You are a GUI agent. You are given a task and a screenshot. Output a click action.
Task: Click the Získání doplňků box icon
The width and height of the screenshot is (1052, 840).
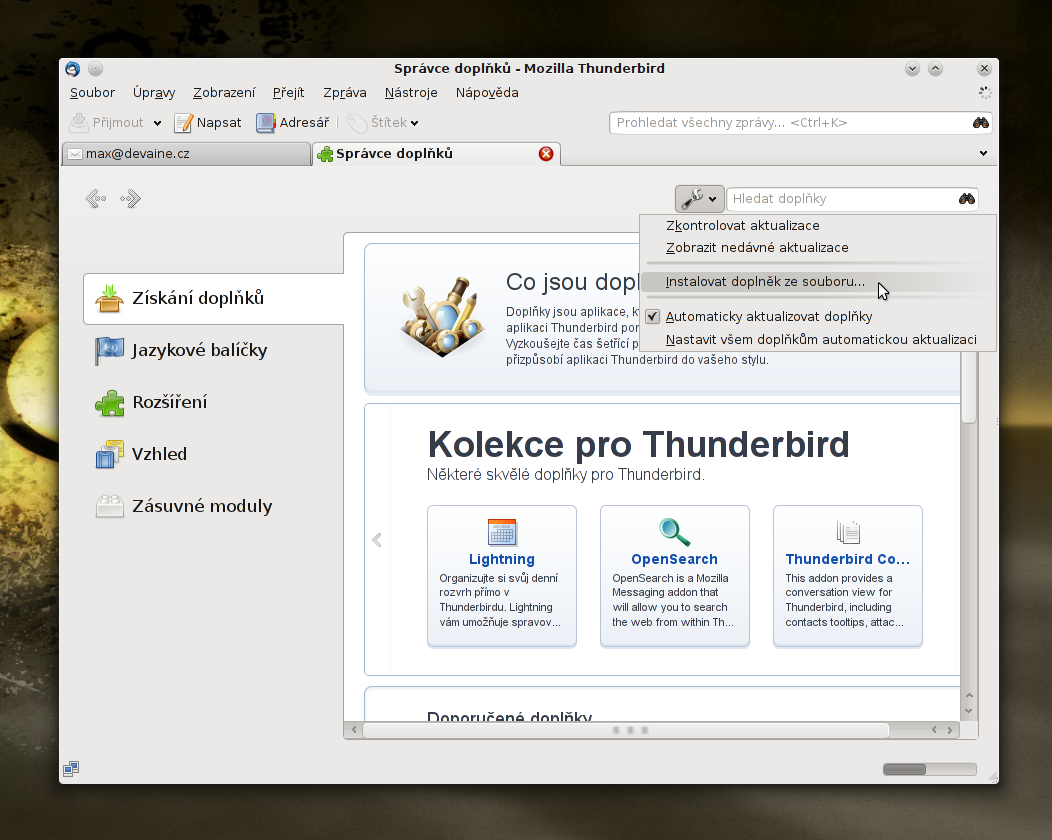point(109,299)
